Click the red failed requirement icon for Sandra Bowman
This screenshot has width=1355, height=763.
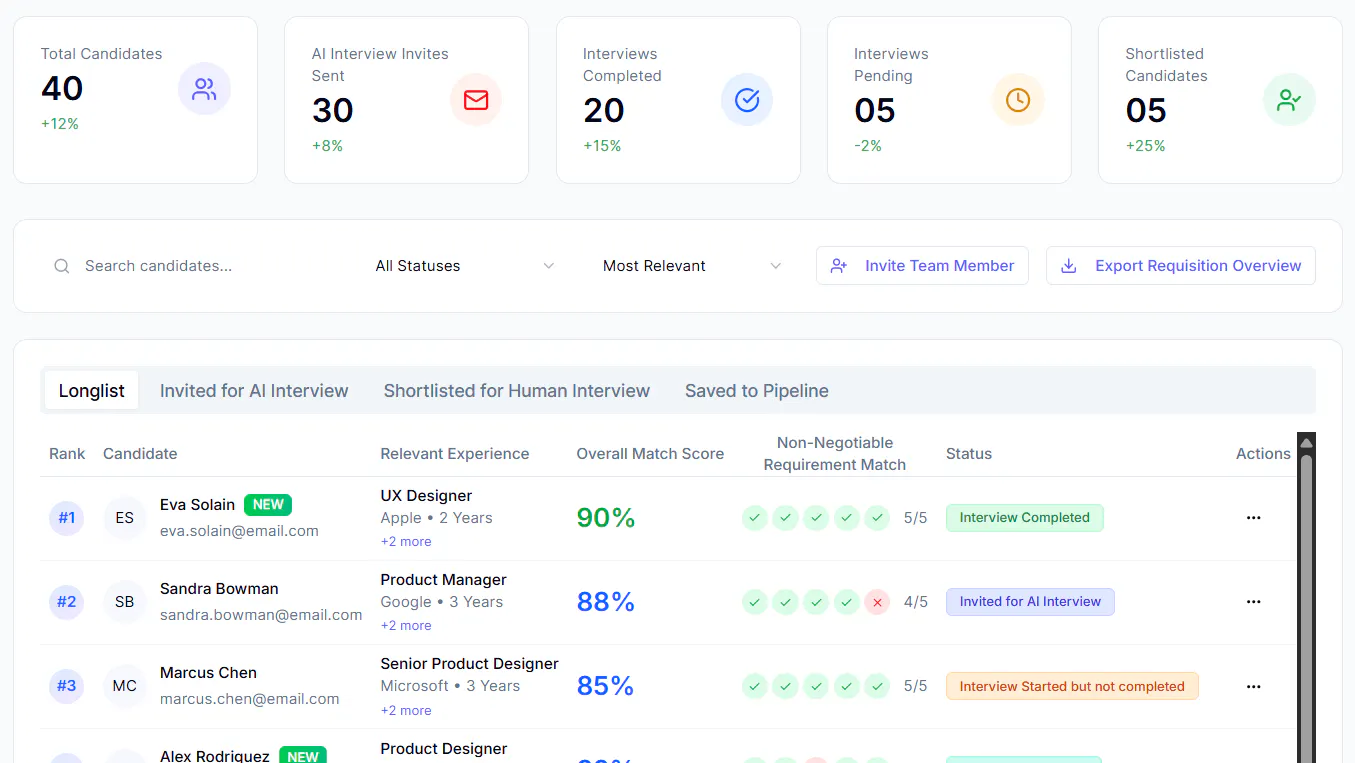pyautogui.click(x=877, y=602)
